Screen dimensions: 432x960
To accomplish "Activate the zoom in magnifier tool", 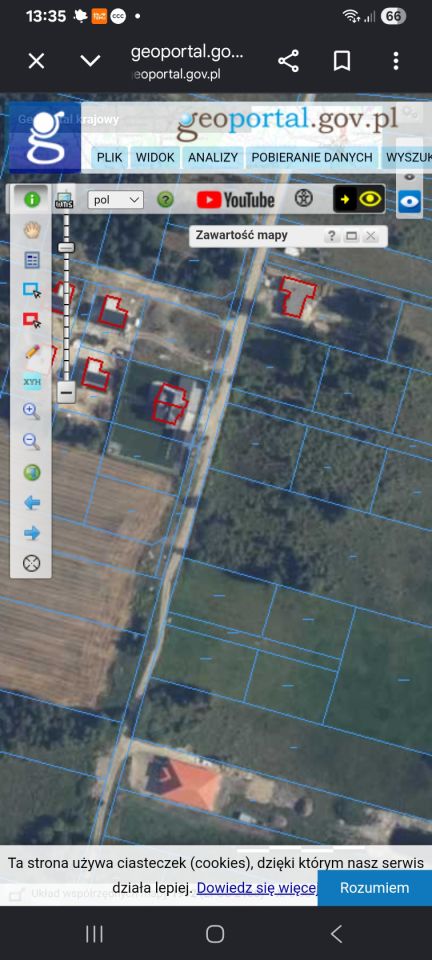I will [x=31, y=411].
